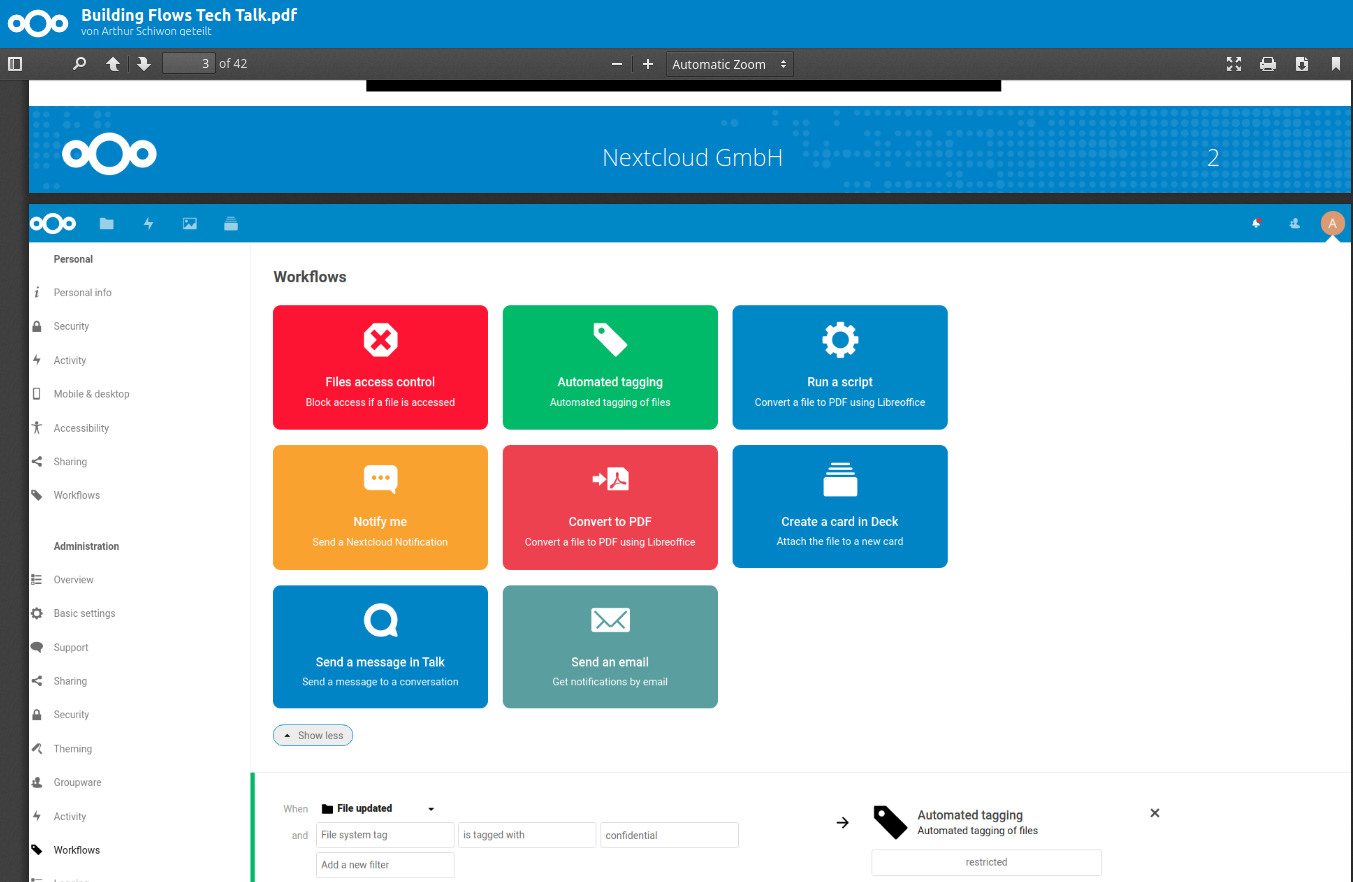Viewport: 1353px width, 882px height.
Task: Open the Activity lightning bolt app icon
Action: 149,224
